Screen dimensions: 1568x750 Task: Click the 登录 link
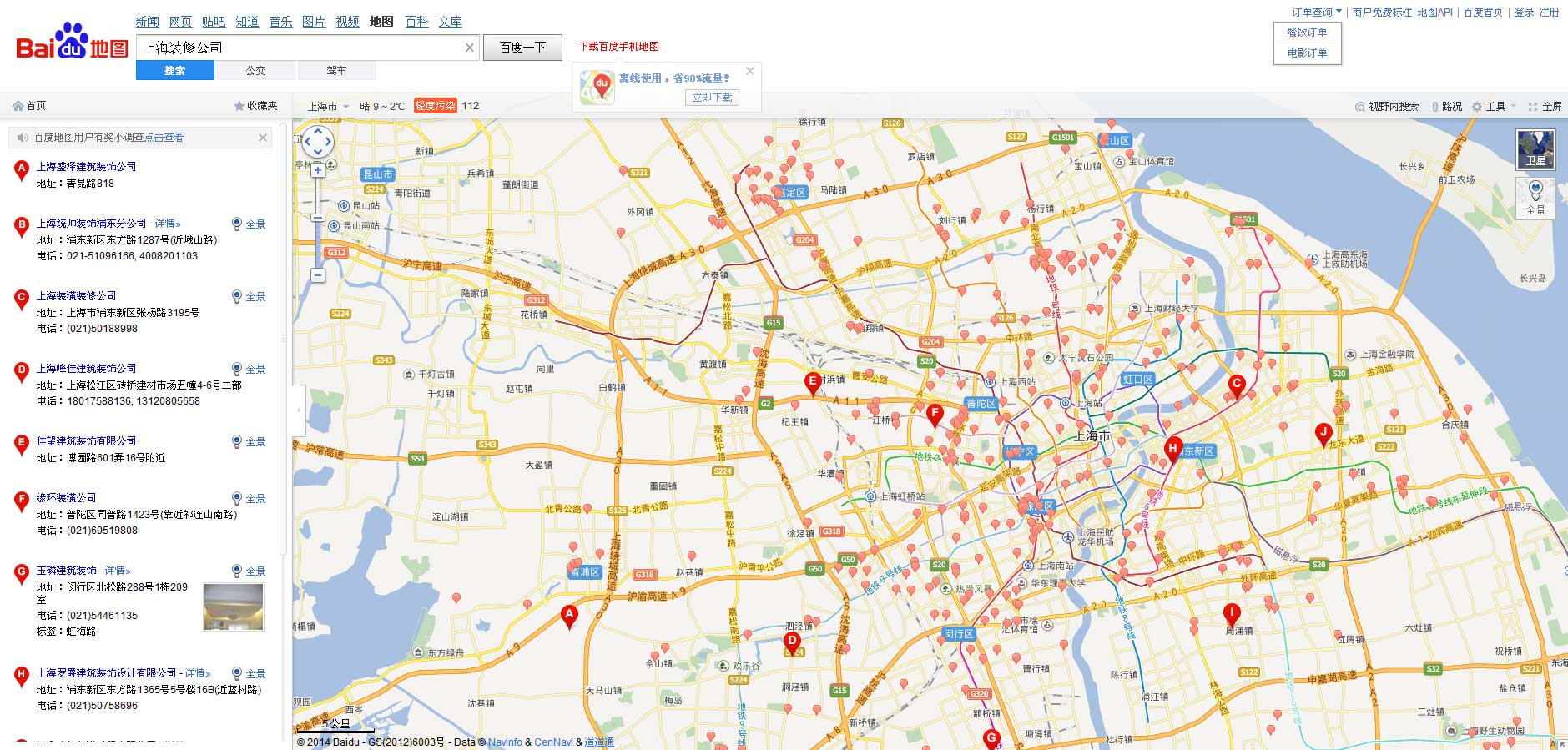[x=1524, y=13]
